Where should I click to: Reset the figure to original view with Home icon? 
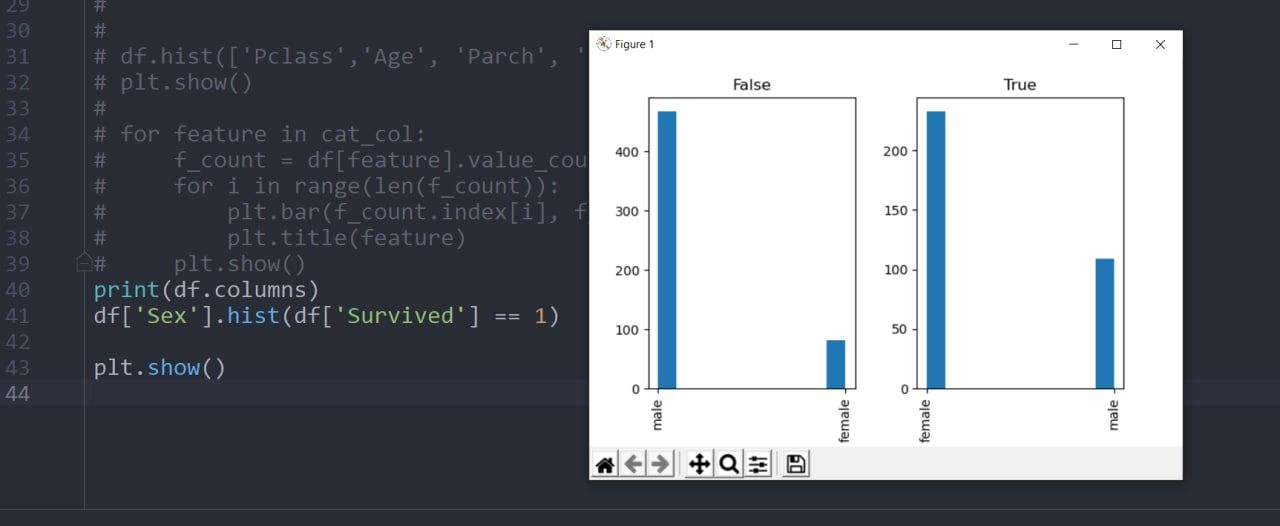(x=605, y=464)
